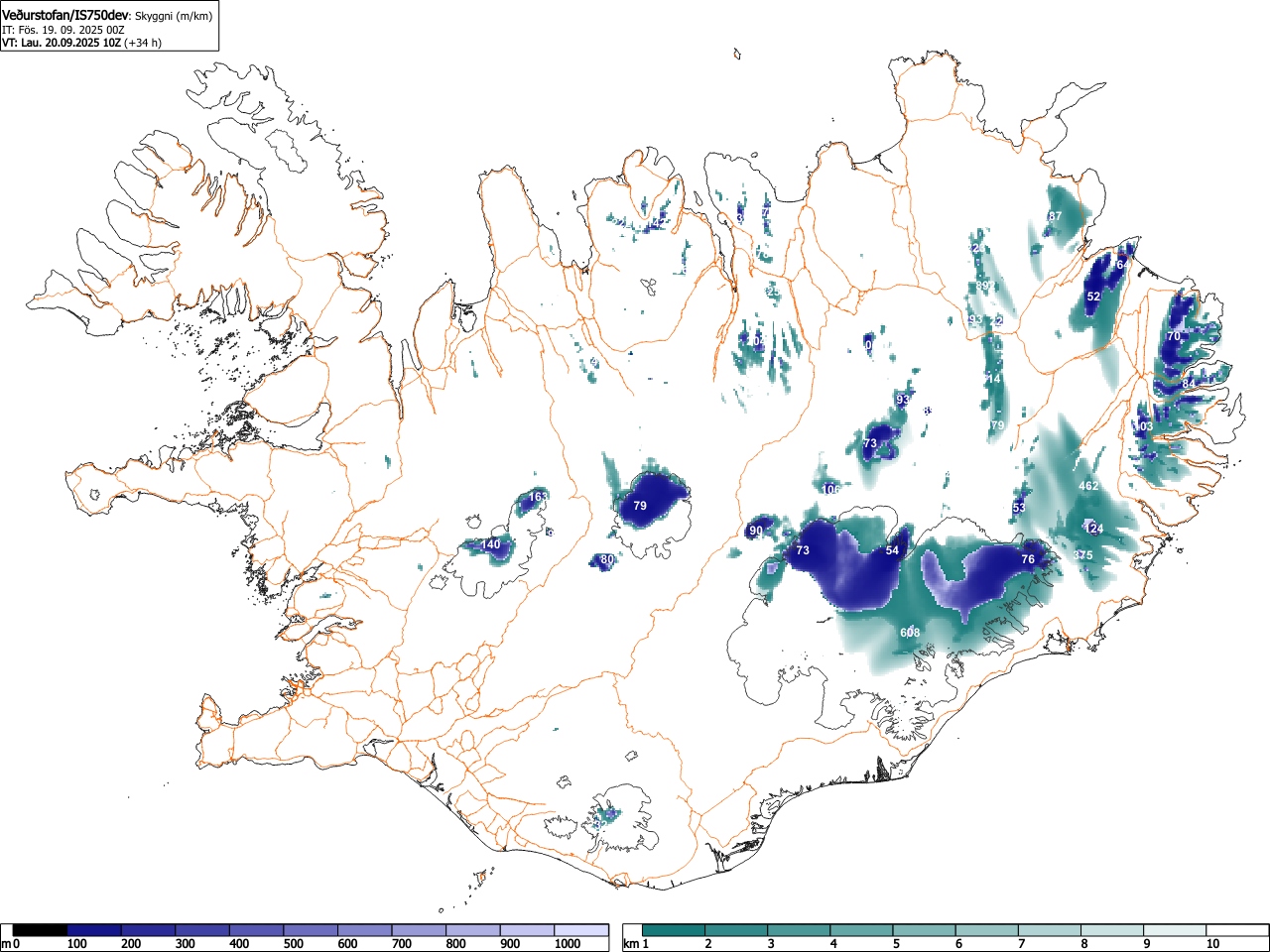Viewport: 1270px width, 952px height.
Task: Select the 8–9 km legend swatch
Action: (x=1111, y=930)
